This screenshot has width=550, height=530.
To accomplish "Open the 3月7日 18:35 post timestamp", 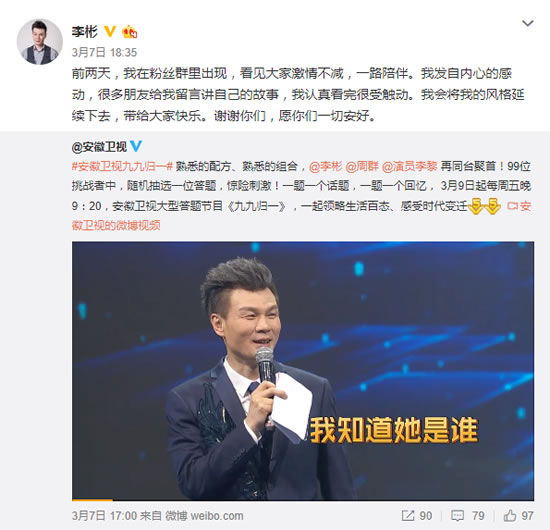I will click(x=104, y=53).
